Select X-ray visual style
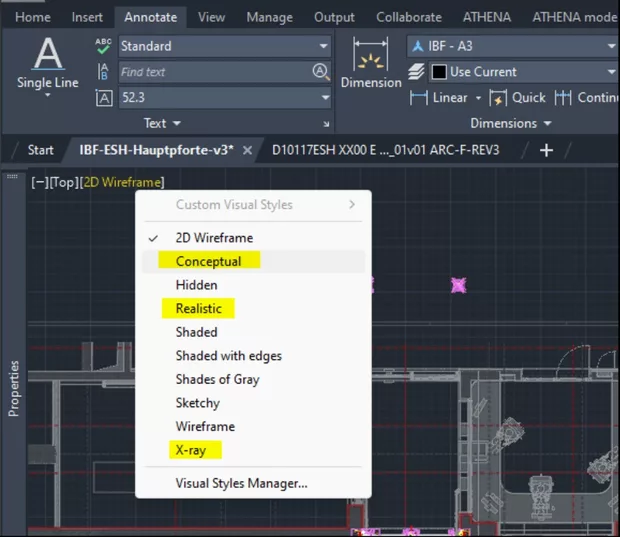 coord(190,450)
